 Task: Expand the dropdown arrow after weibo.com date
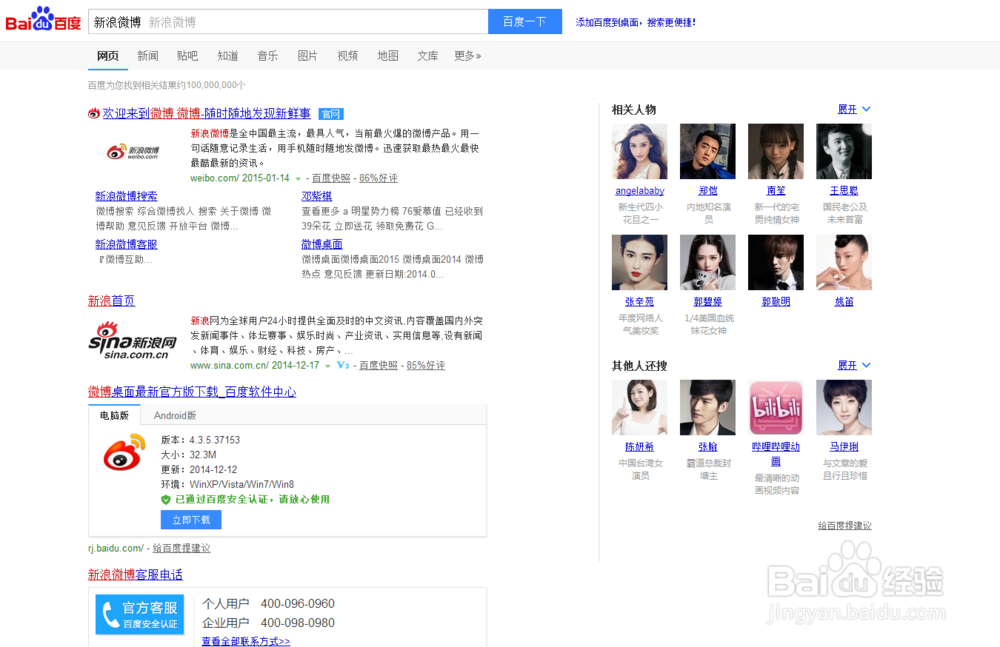point(298,179)
